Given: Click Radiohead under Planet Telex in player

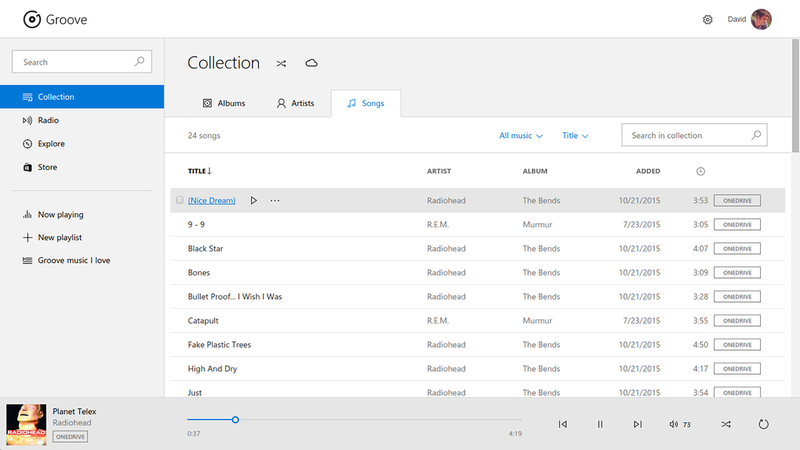Looking at the screenshot, I should (x=72, y=422).
